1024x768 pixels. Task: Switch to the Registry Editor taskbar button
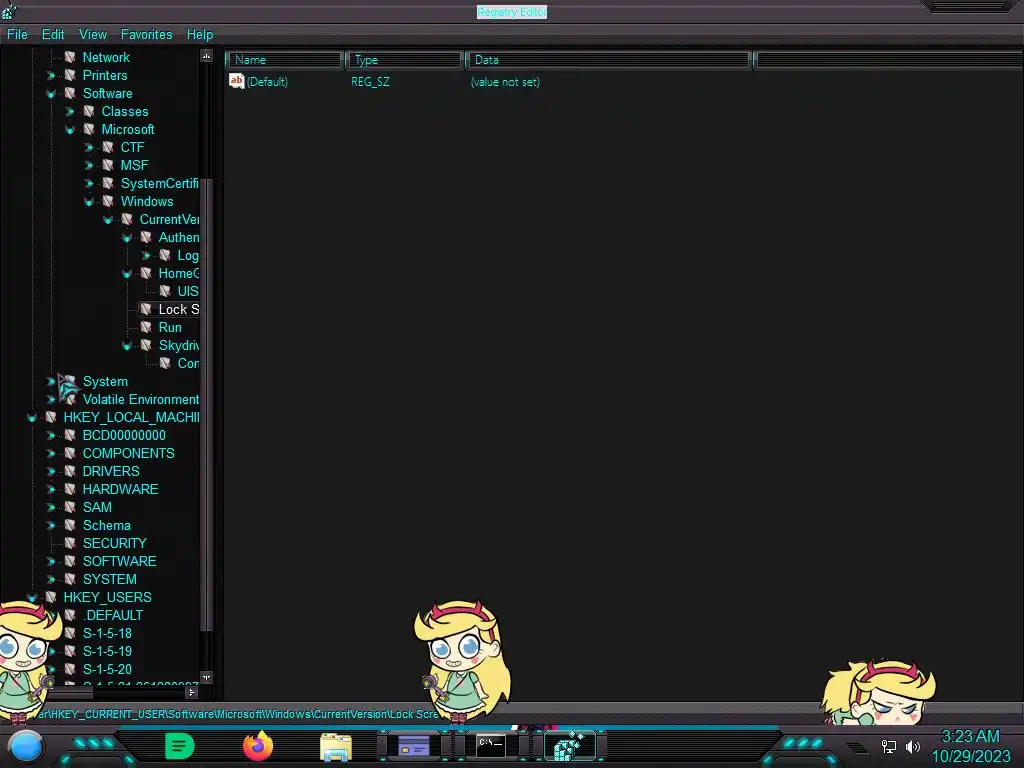pos(570,746)
